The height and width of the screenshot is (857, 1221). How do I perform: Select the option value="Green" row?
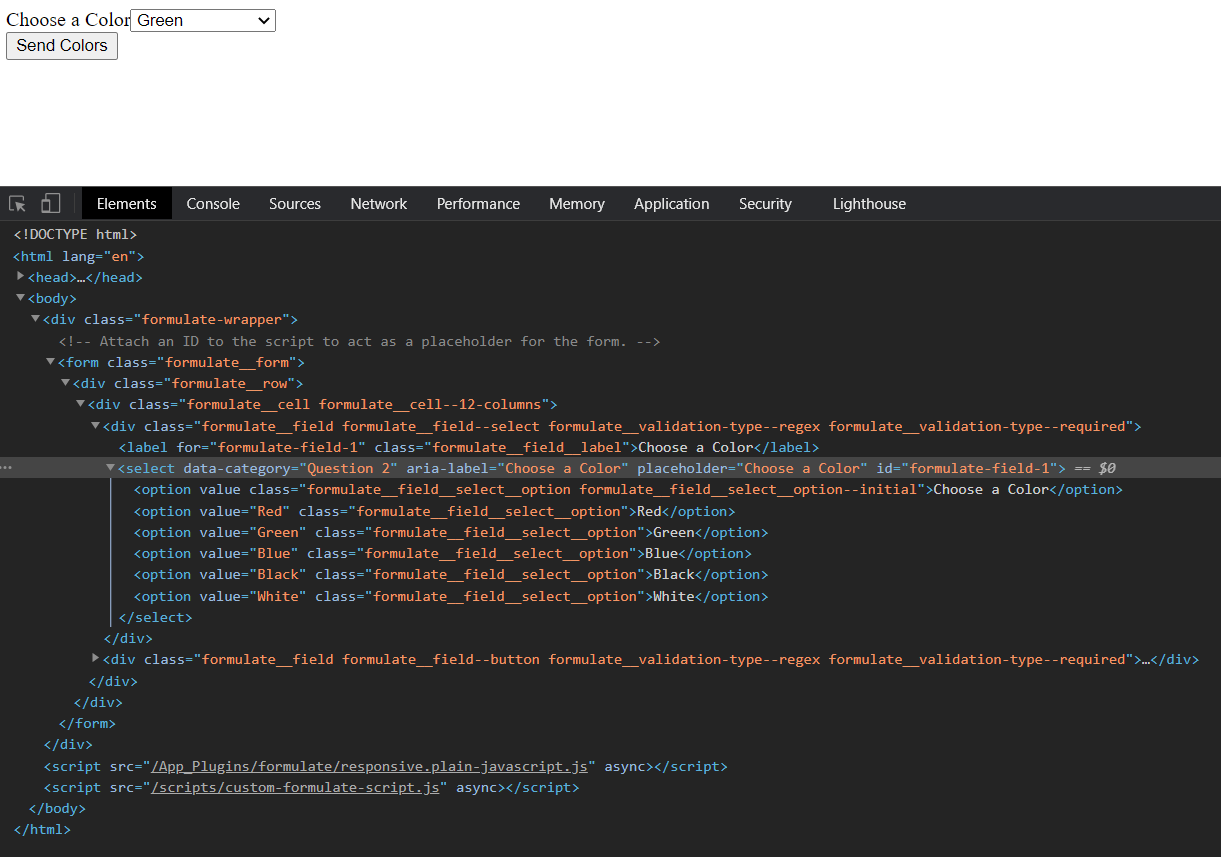click(451, 532)
